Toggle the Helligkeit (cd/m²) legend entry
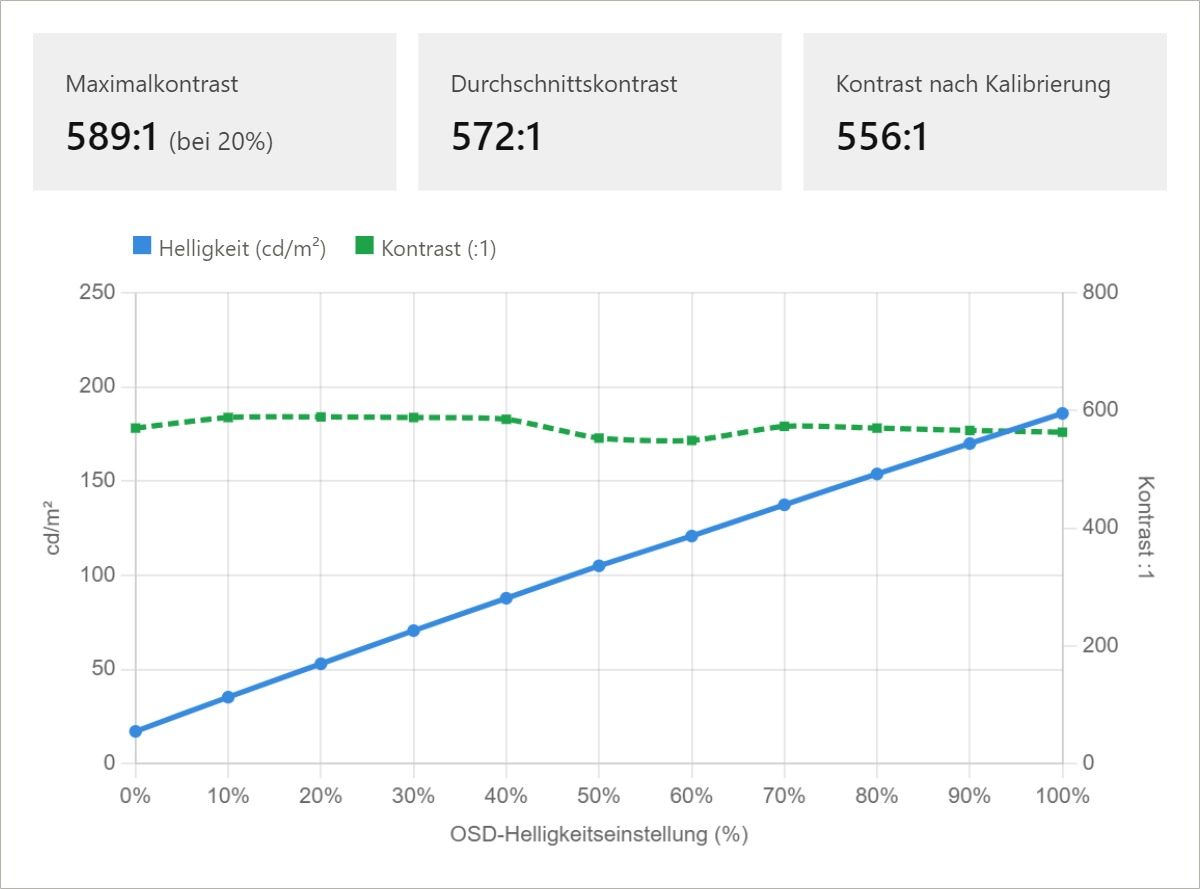The image size is (1200, 889). tap(230, 247)
